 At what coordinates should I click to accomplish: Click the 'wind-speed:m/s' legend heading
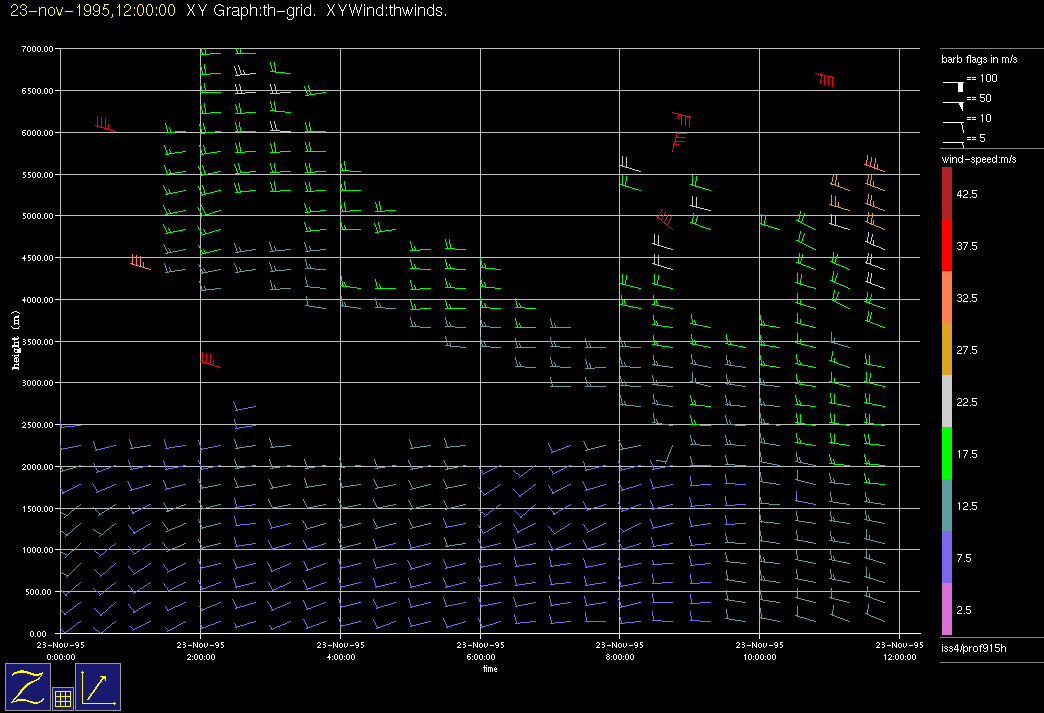click(x=977, y=160)
